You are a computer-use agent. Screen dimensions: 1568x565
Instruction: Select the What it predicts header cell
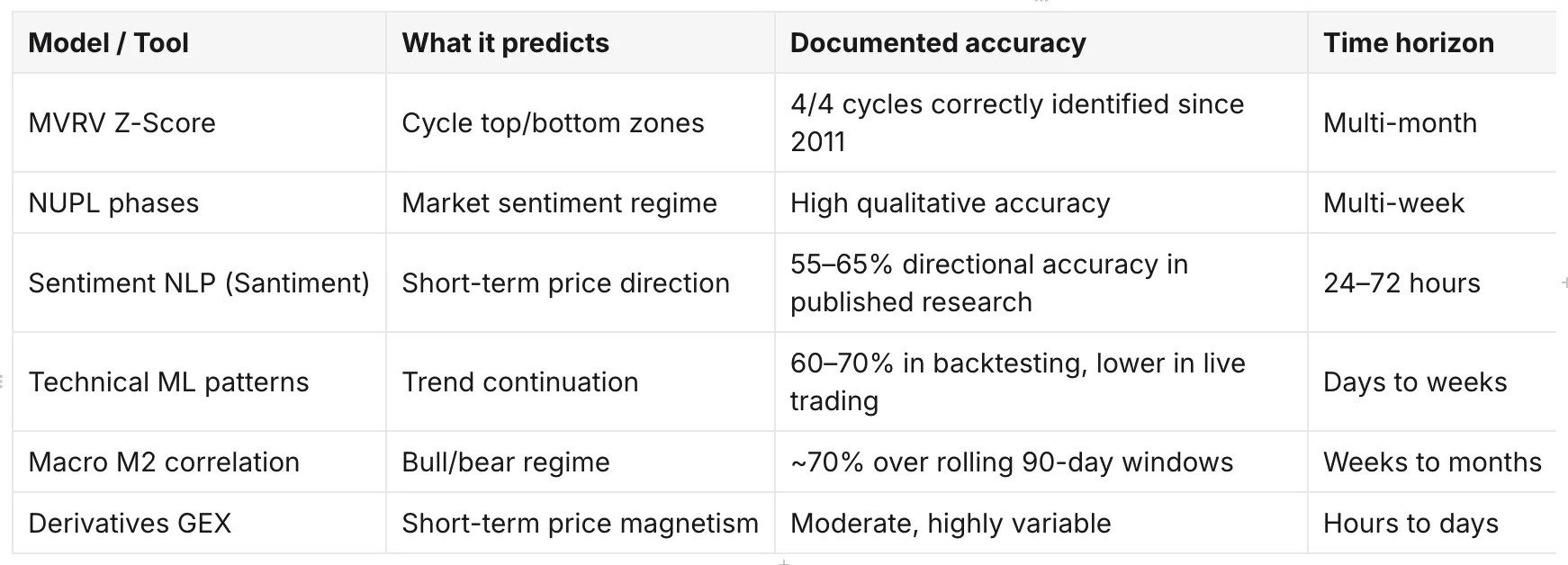(581, 42)
